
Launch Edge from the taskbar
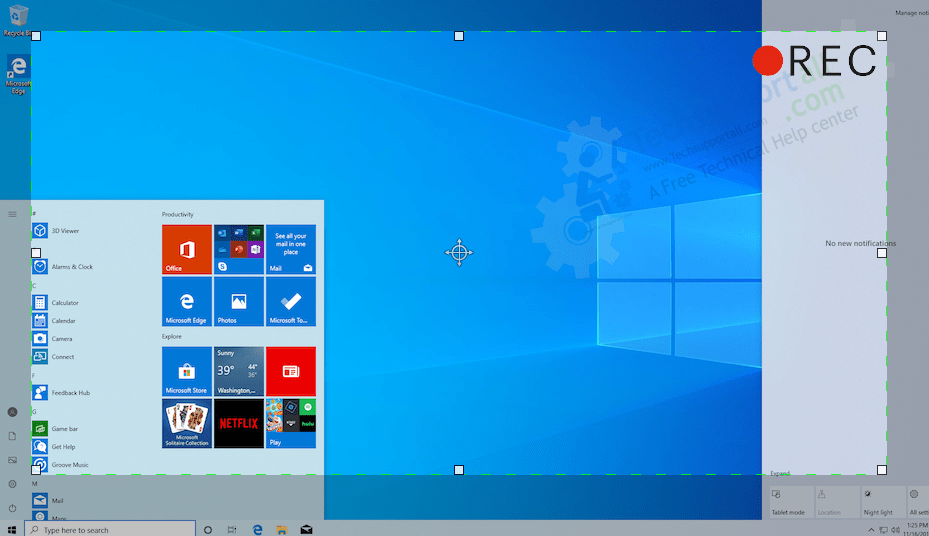coord(257,529)
